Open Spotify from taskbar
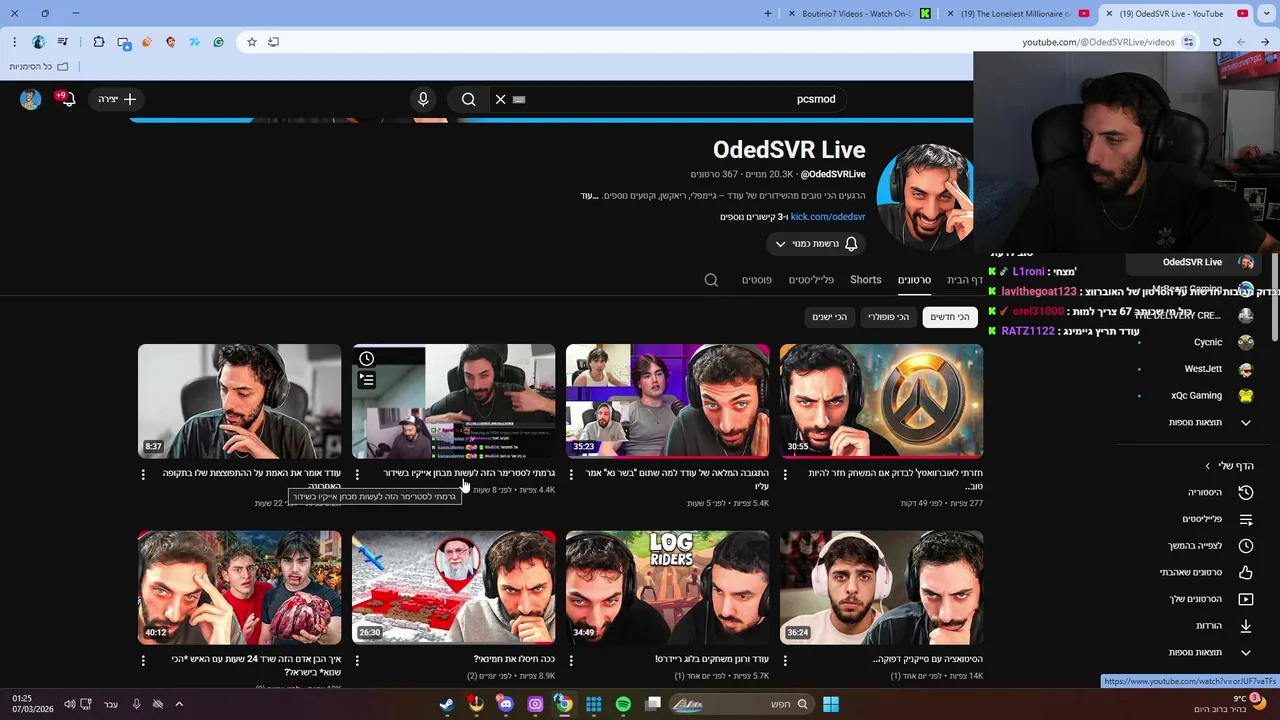The image size is (1280, 720). tap(623, 704)
